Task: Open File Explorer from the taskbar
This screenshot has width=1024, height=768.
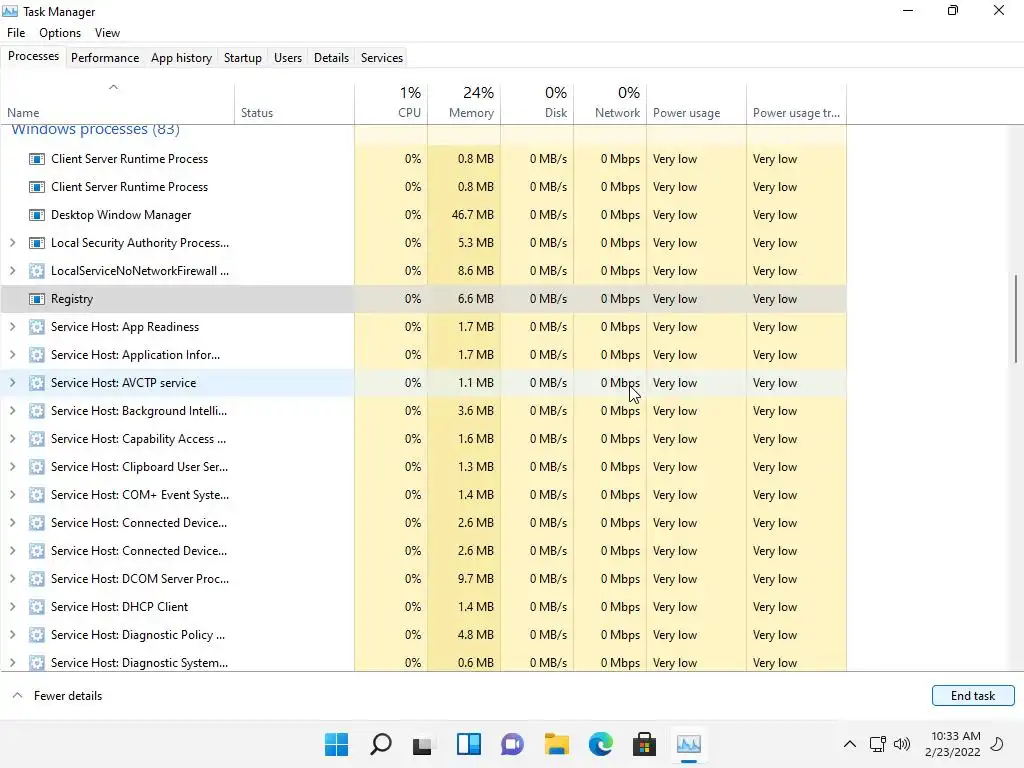Action: (556, 744)
